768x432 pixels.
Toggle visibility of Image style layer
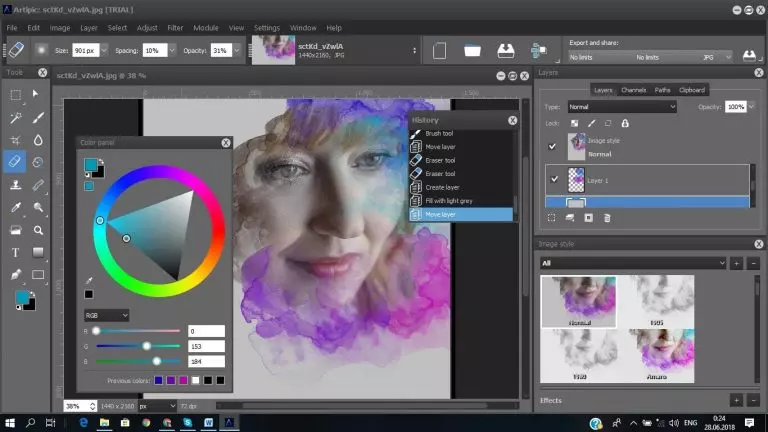click(553, 146)
